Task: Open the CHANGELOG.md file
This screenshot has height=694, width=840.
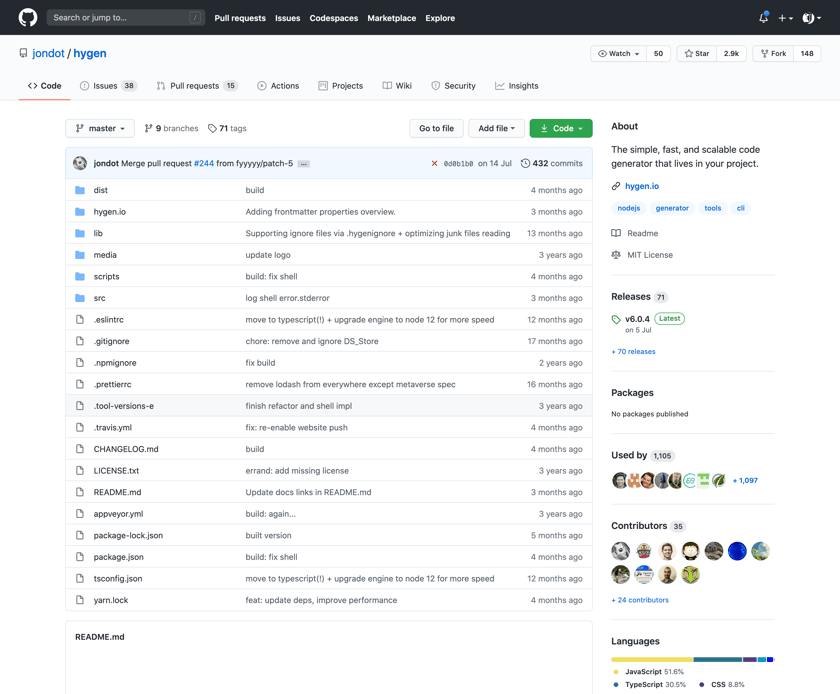Action: pos(126,449)
